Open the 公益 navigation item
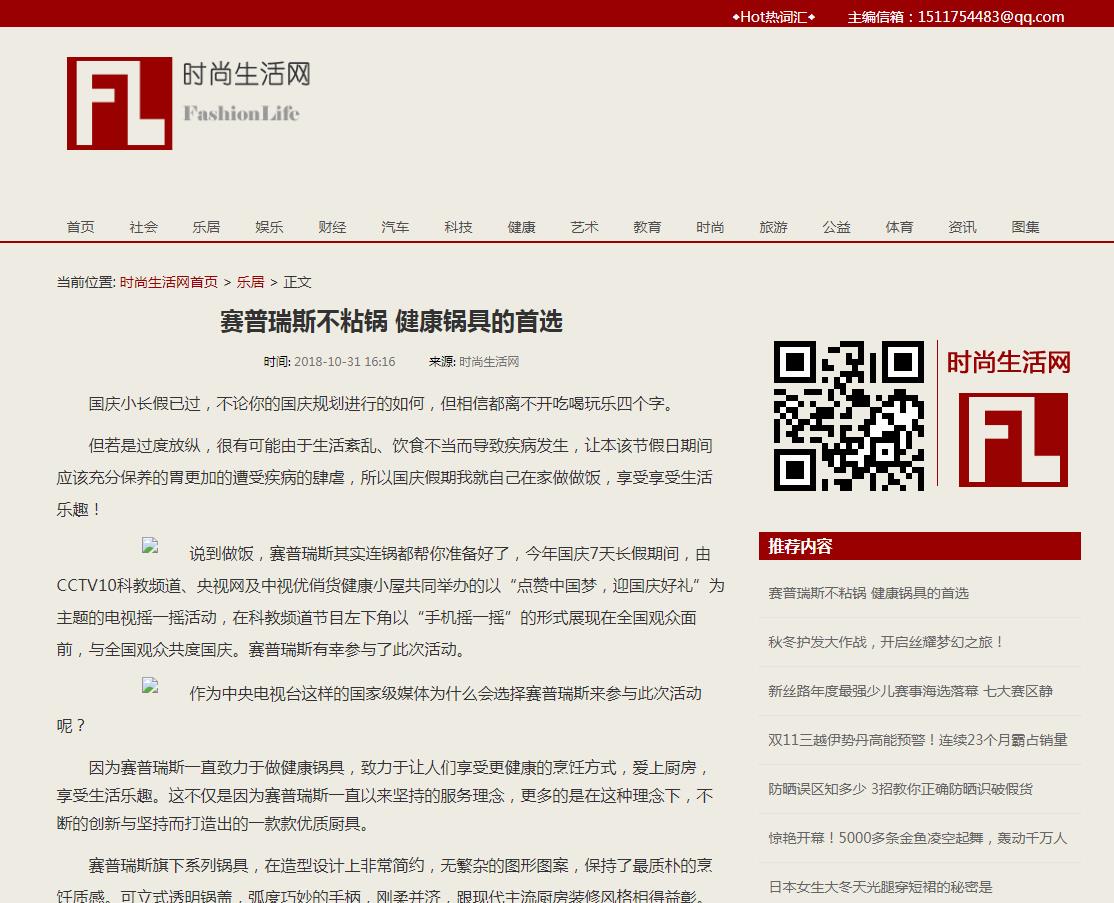1114x903 pixels. (x=836, y=227)
